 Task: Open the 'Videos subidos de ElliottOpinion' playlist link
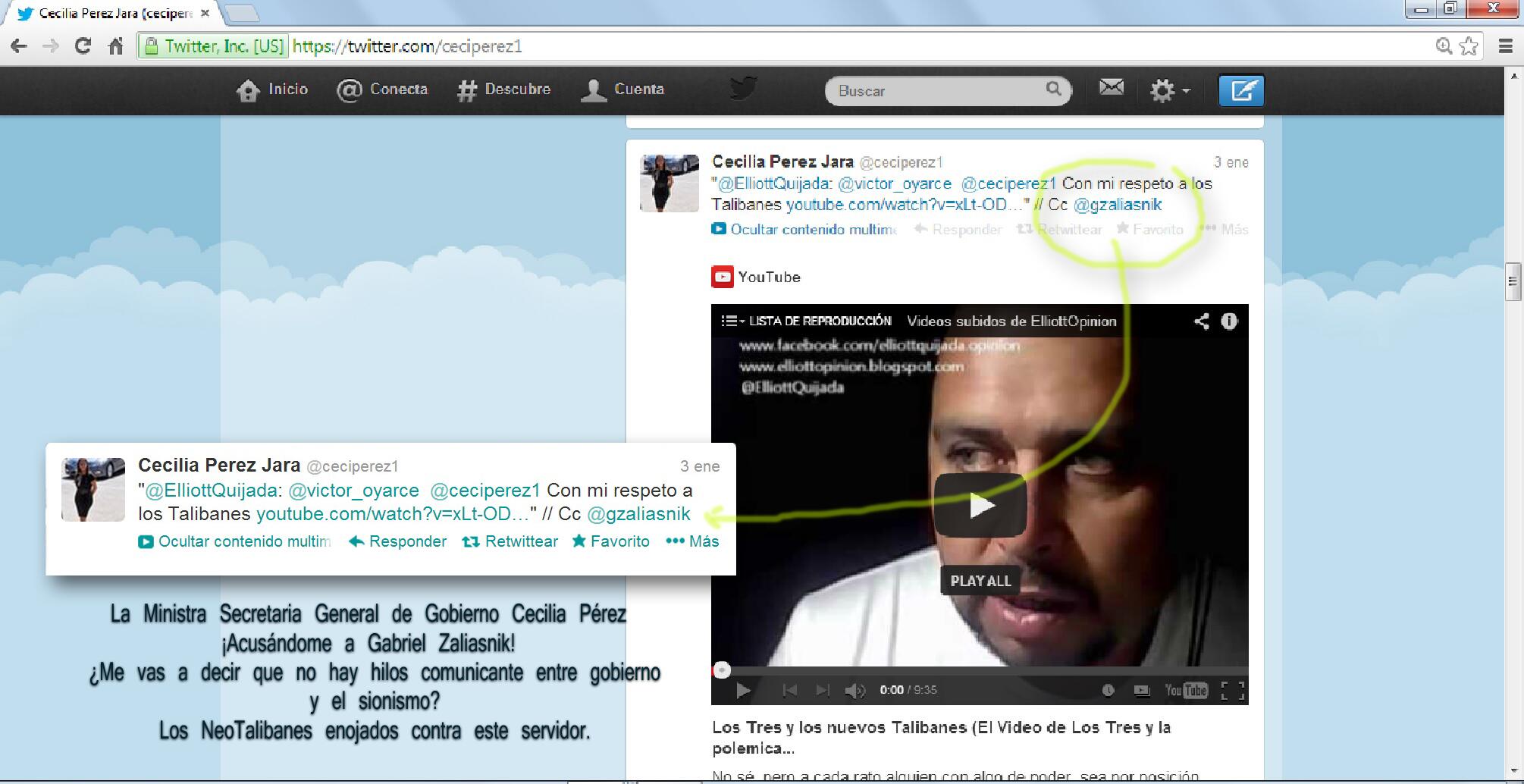tap(1011, 321)
